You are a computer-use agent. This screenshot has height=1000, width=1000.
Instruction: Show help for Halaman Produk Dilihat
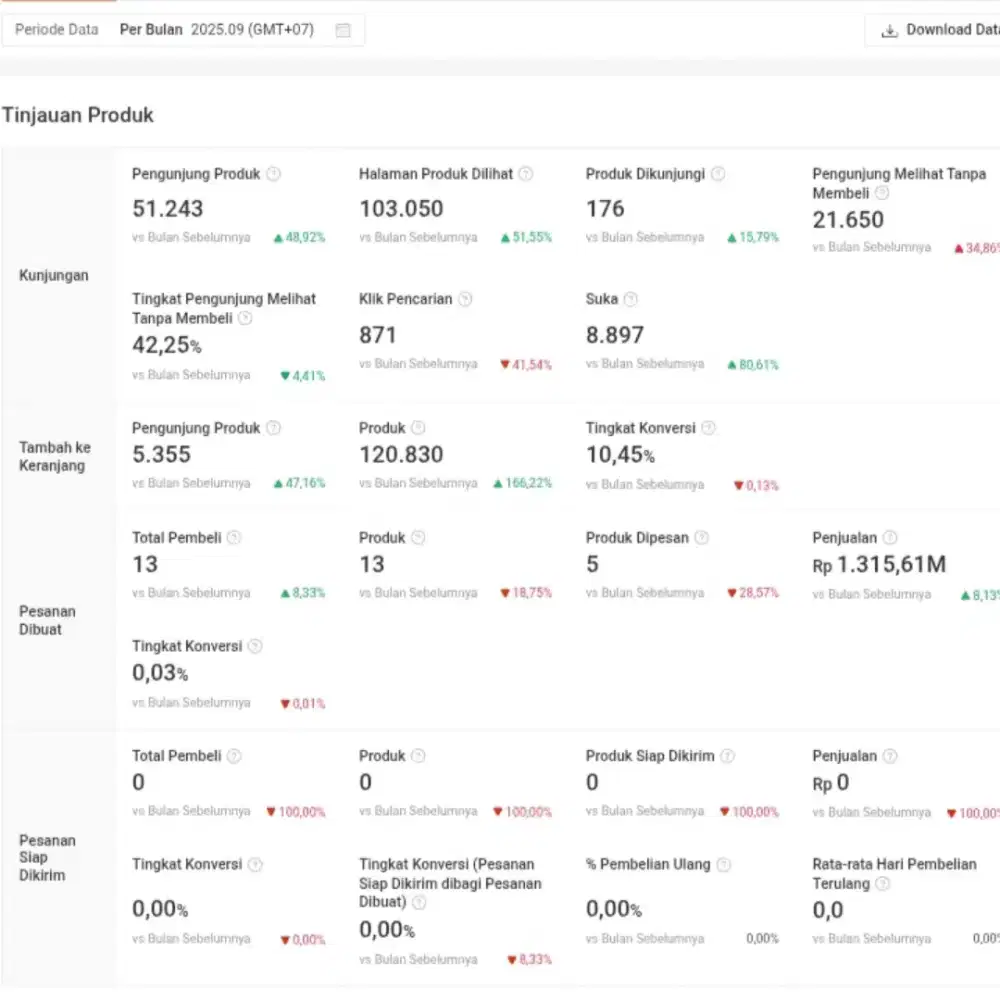click(x=526, y=174)
